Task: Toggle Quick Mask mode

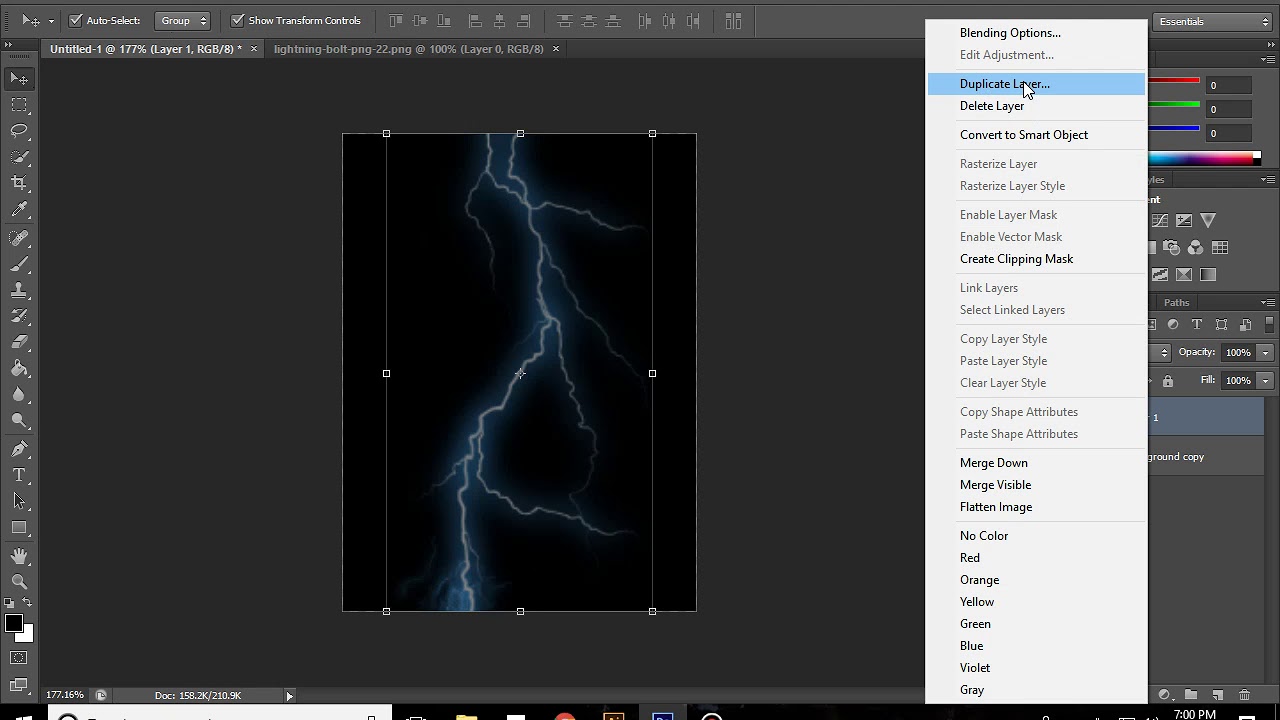Action: point(19,658)
